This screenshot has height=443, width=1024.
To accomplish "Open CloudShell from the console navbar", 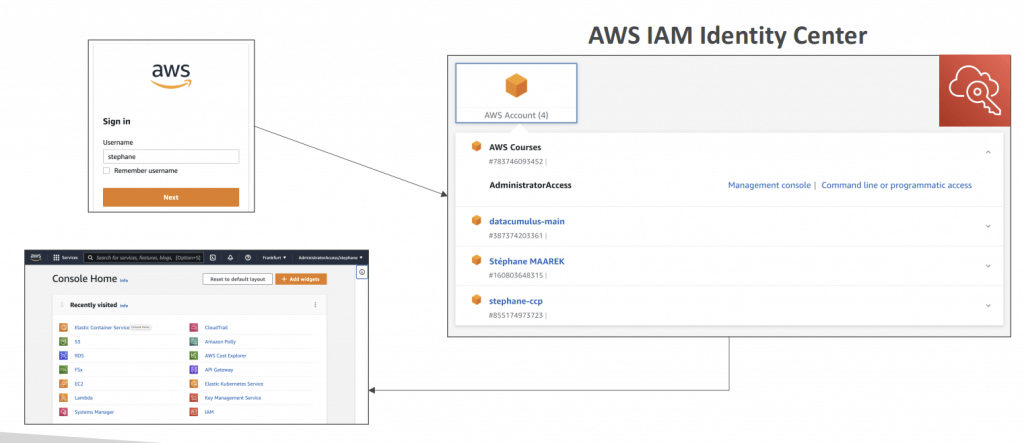I will (214, 257).
